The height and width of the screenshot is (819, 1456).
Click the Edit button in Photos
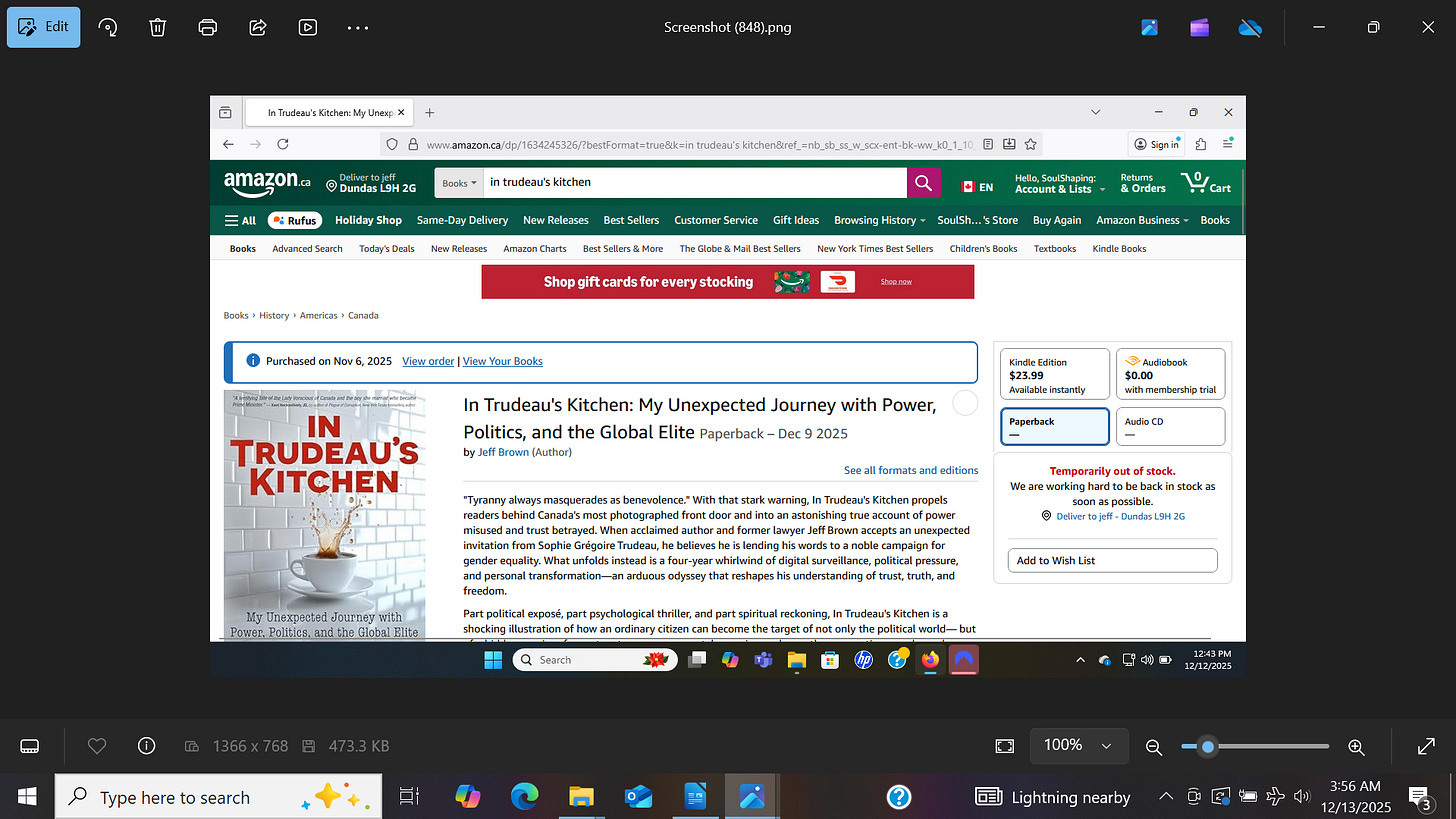pos(44,27)
